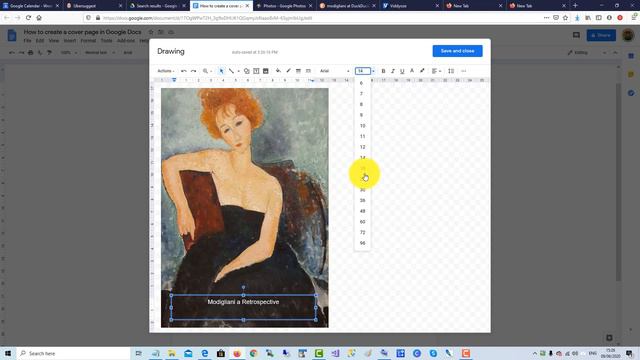This screenshot has height=360, width=640.
Task: Open Firefox from the taskbar
Action: [237, 353]
